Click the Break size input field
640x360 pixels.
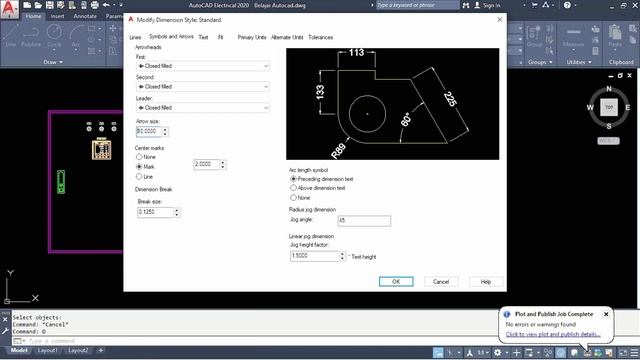click(155, 212)
